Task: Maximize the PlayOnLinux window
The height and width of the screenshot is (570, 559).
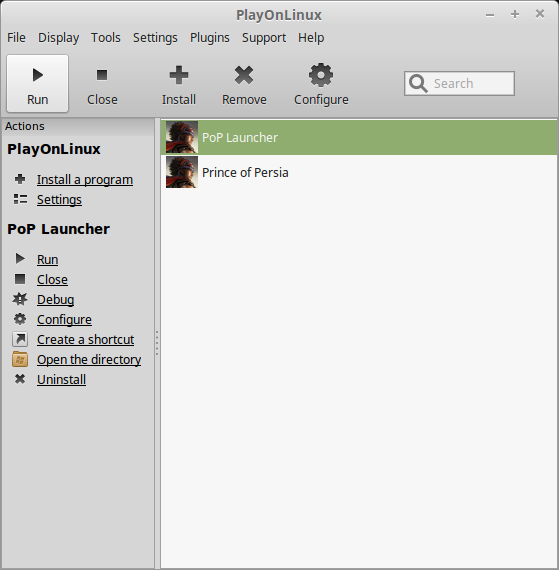Action: coord(515,14)
